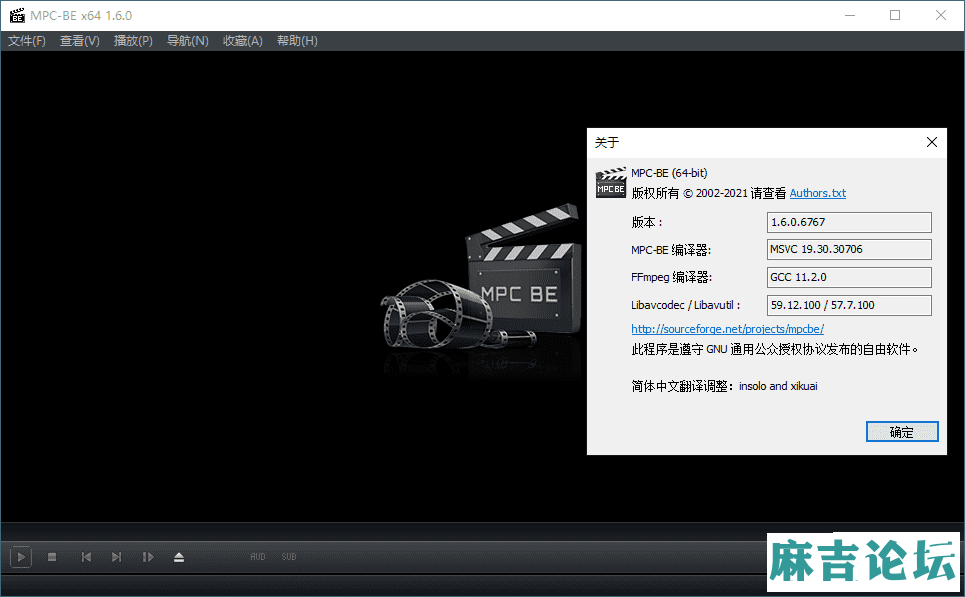Click the 确定 button in the About dialog
Image resolution: width=965 pixels, height=597 pixels.
tap(902, 432)
